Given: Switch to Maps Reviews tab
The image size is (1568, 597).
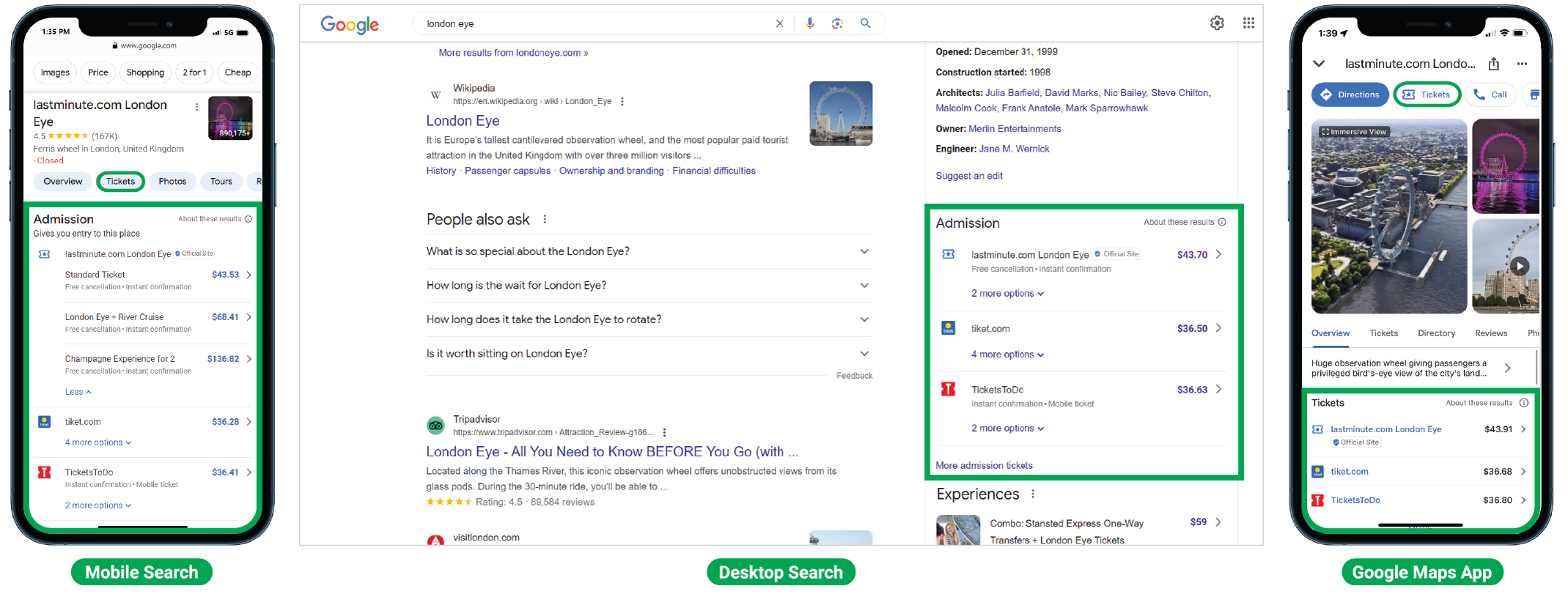Looking at the screenshot, I should (1491, 333).
